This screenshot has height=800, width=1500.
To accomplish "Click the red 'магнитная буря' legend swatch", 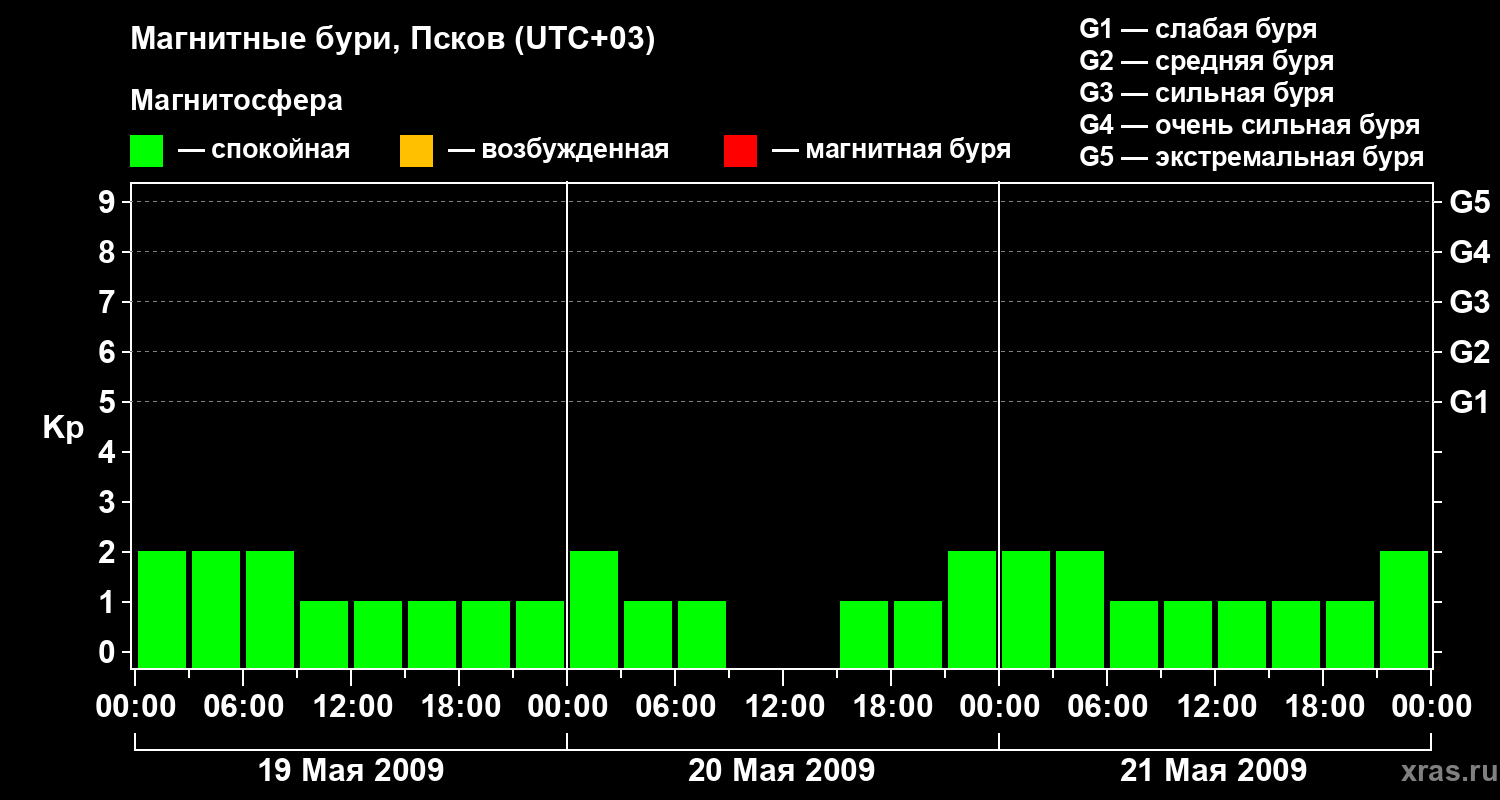I will (740, 151).
